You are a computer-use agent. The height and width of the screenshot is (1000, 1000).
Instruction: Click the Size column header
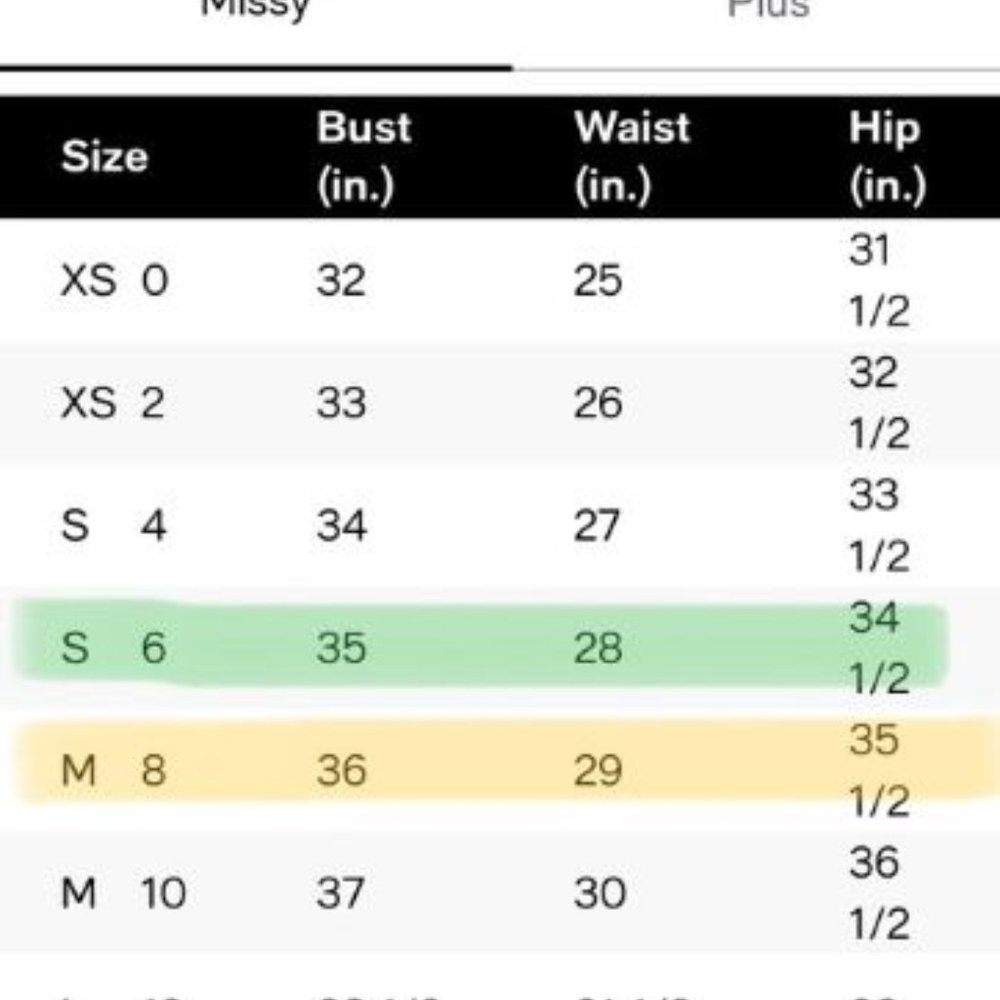pos(104,157)
